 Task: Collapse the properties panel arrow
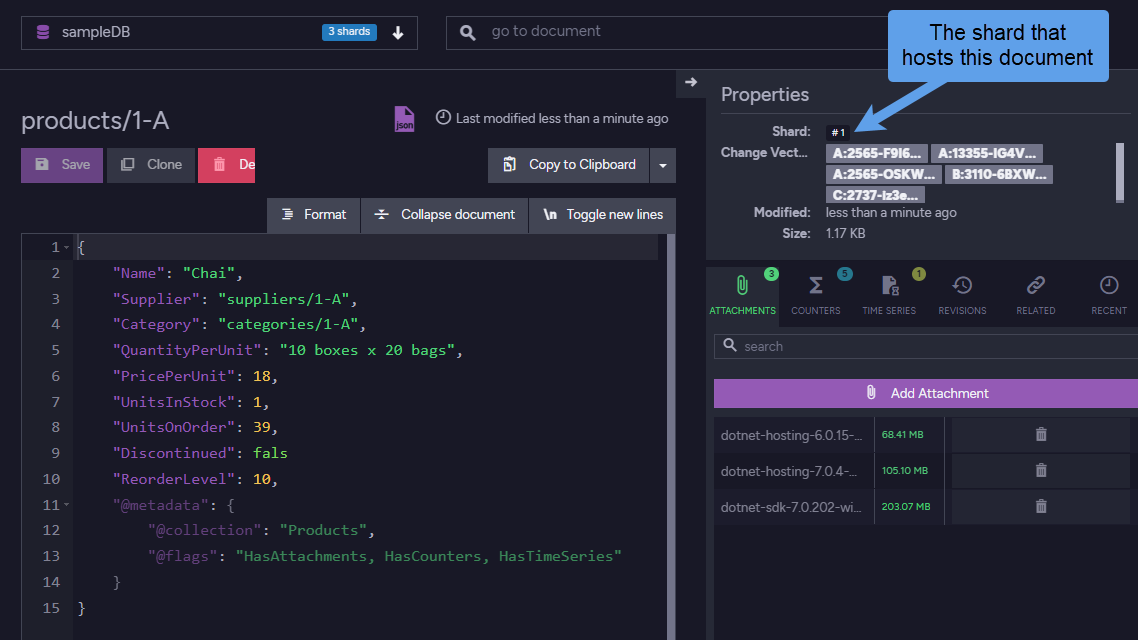click(691, 82)
